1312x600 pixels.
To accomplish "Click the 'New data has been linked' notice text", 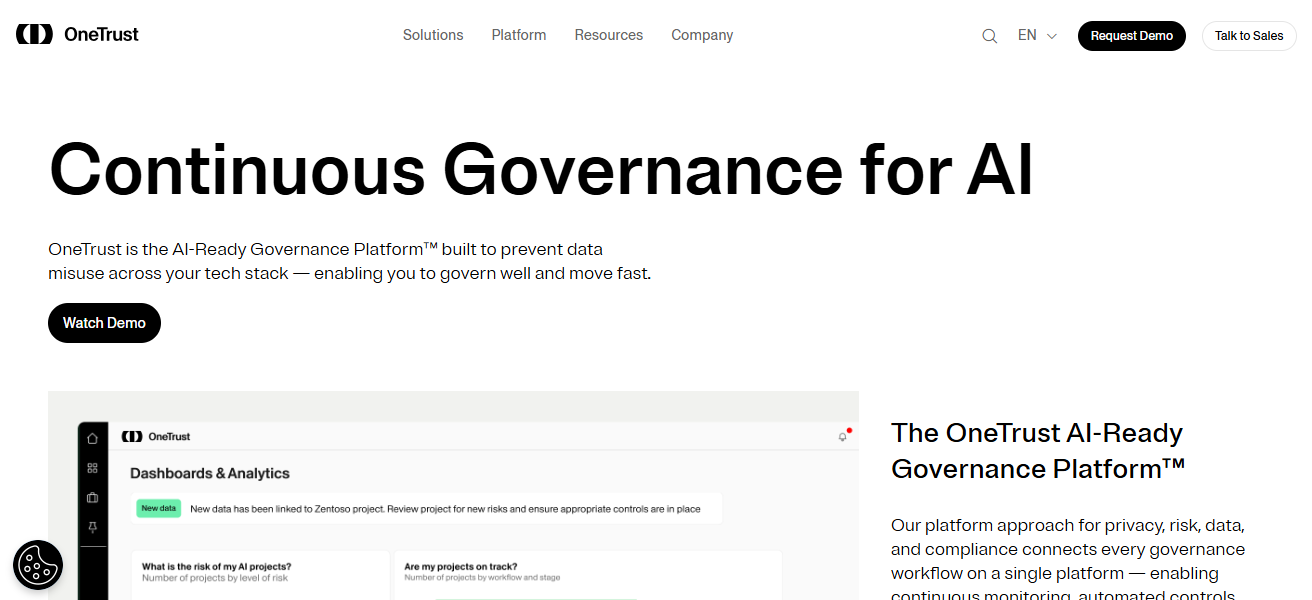I will click(x=445, y=509).
